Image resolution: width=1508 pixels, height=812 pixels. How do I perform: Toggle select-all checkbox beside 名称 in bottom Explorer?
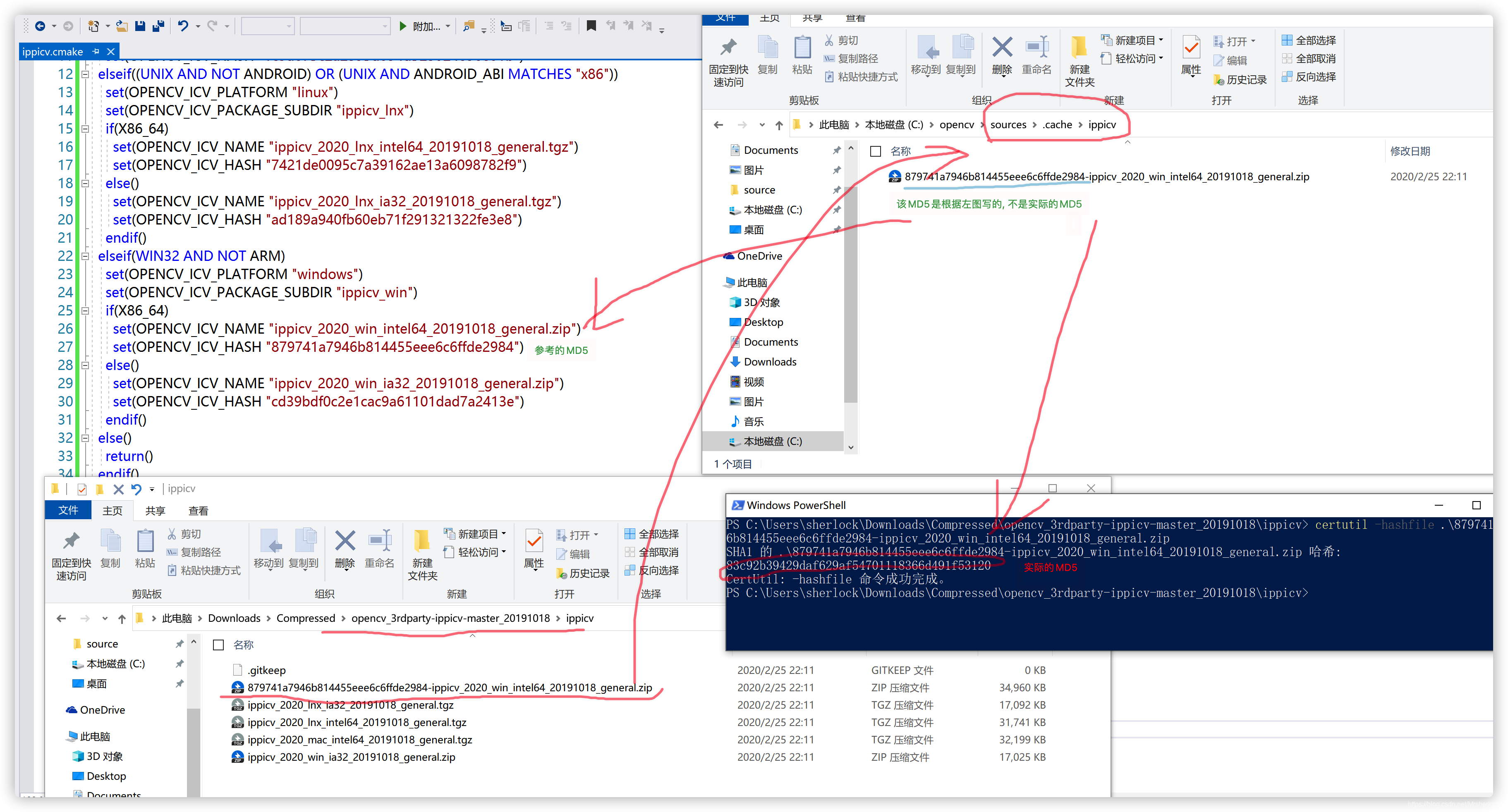(218, 645)
